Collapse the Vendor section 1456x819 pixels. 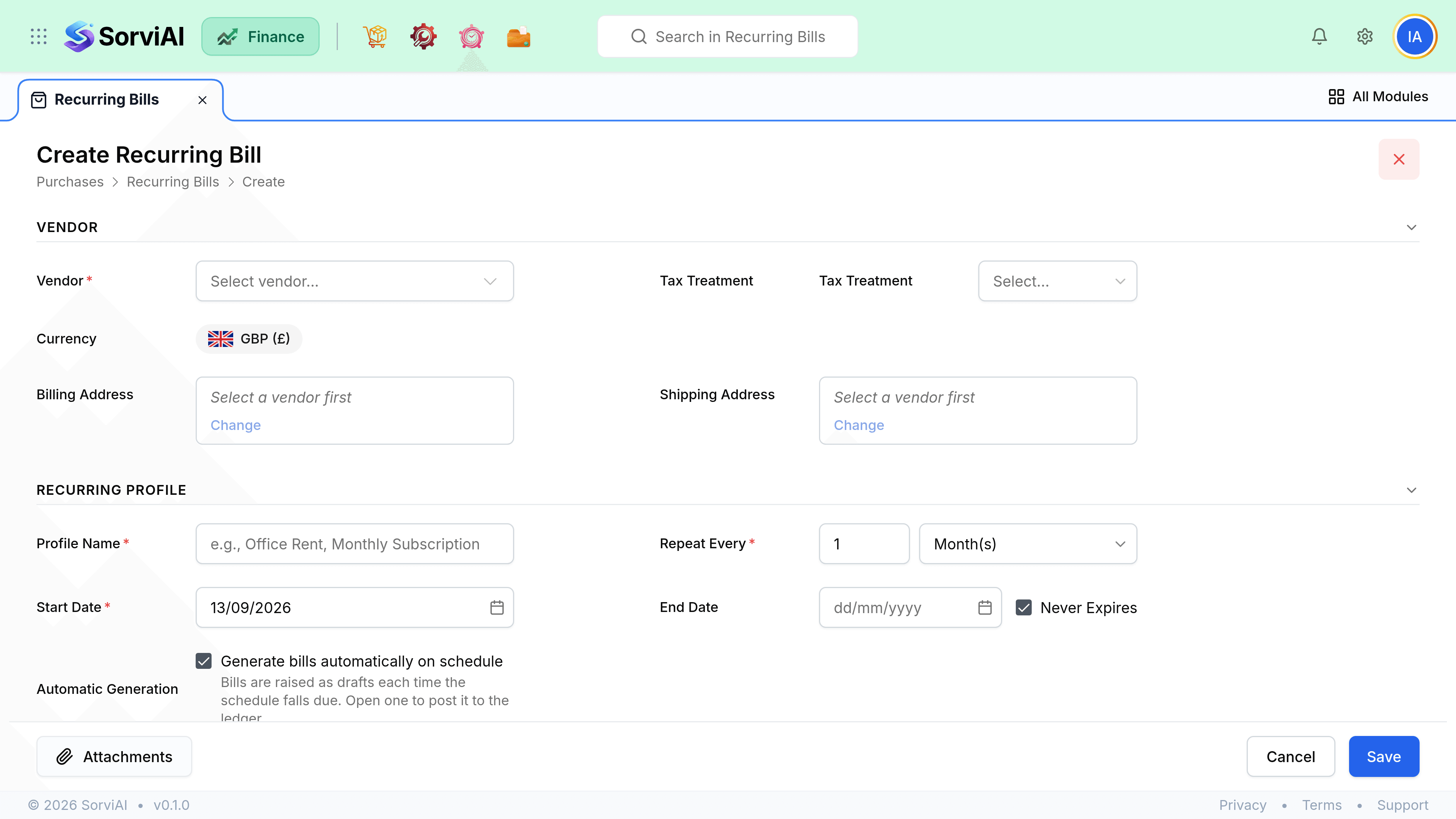1411,227
